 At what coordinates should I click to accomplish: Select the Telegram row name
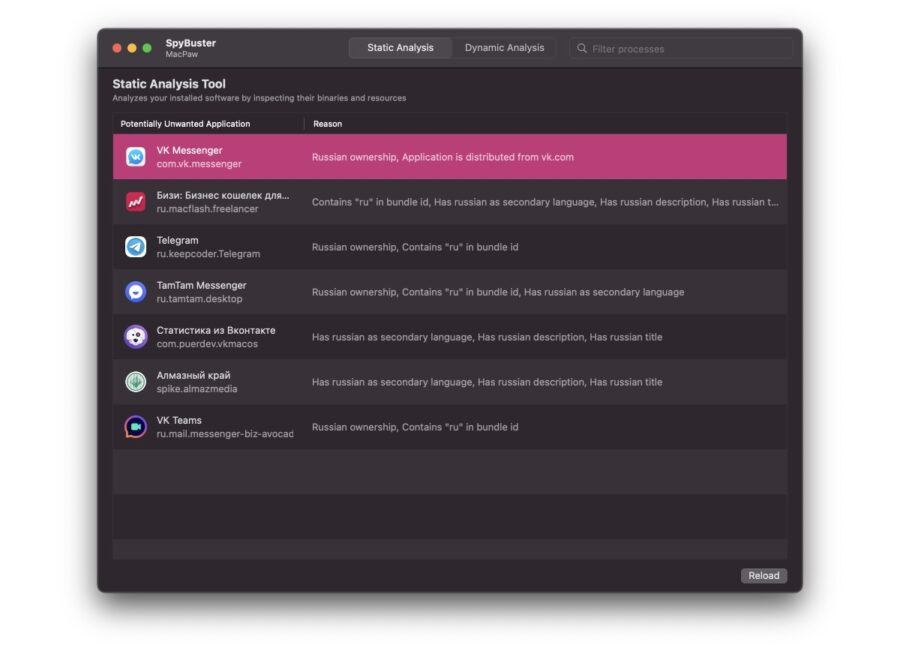pyautogui.click(x=177, y=240)
